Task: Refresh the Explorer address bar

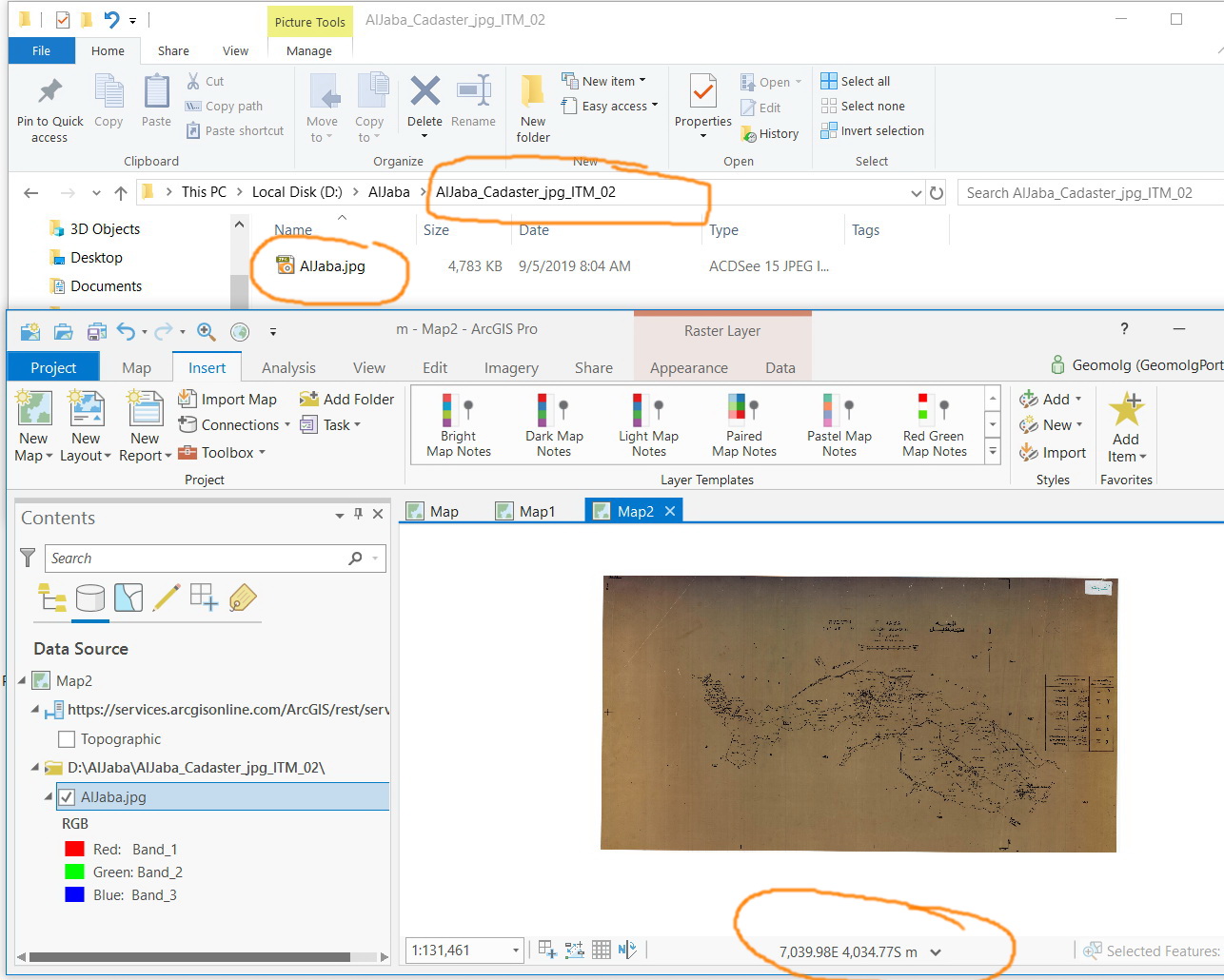Action: 937,193
